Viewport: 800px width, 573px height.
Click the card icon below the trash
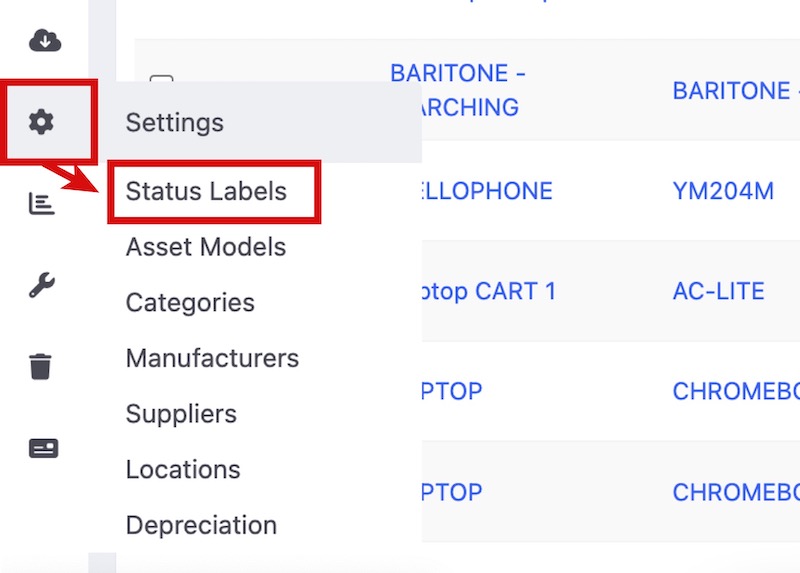pos(43,448)
